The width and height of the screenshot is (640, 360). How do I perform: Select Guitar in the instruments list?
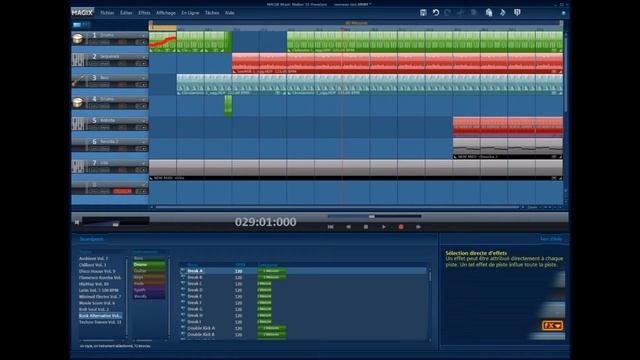click(149, 271)
